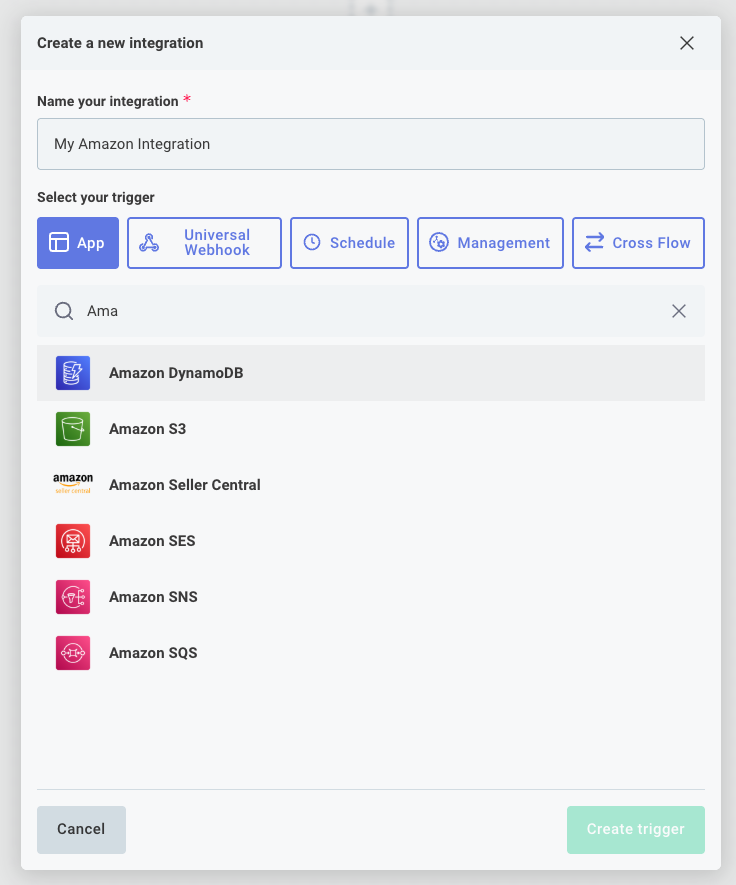Click the Amazon Seller Central logo

point(73,484)
